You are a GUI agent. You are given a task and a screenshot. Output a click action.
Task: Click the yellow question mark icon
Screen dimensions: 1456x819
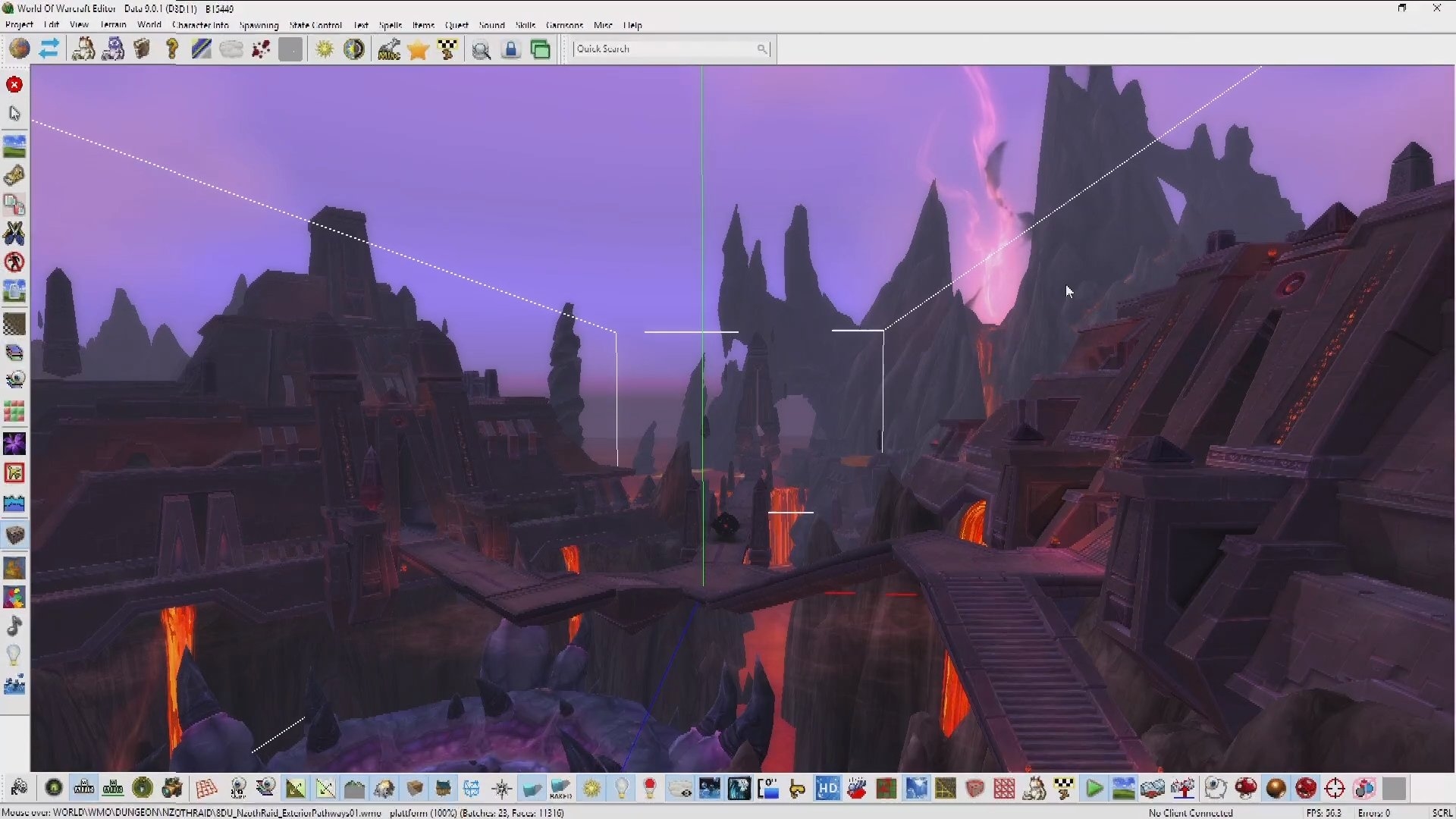point(172,49)
